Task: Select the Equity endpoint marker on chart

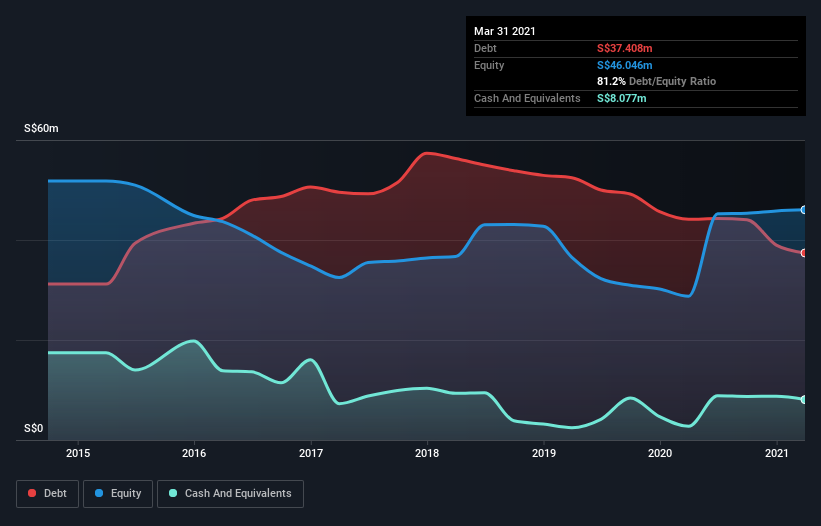Action: click(x=804, y=210)
